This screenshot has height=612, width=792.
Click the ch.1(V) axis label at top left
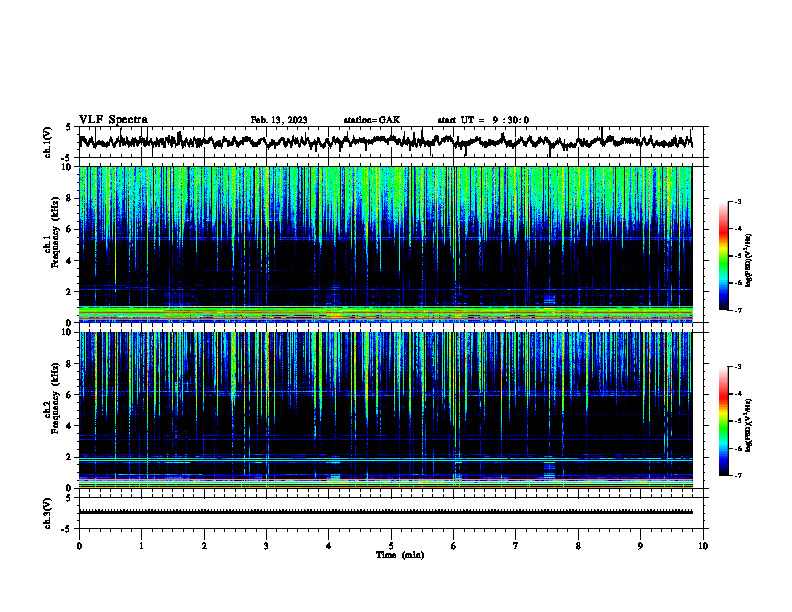47,142
